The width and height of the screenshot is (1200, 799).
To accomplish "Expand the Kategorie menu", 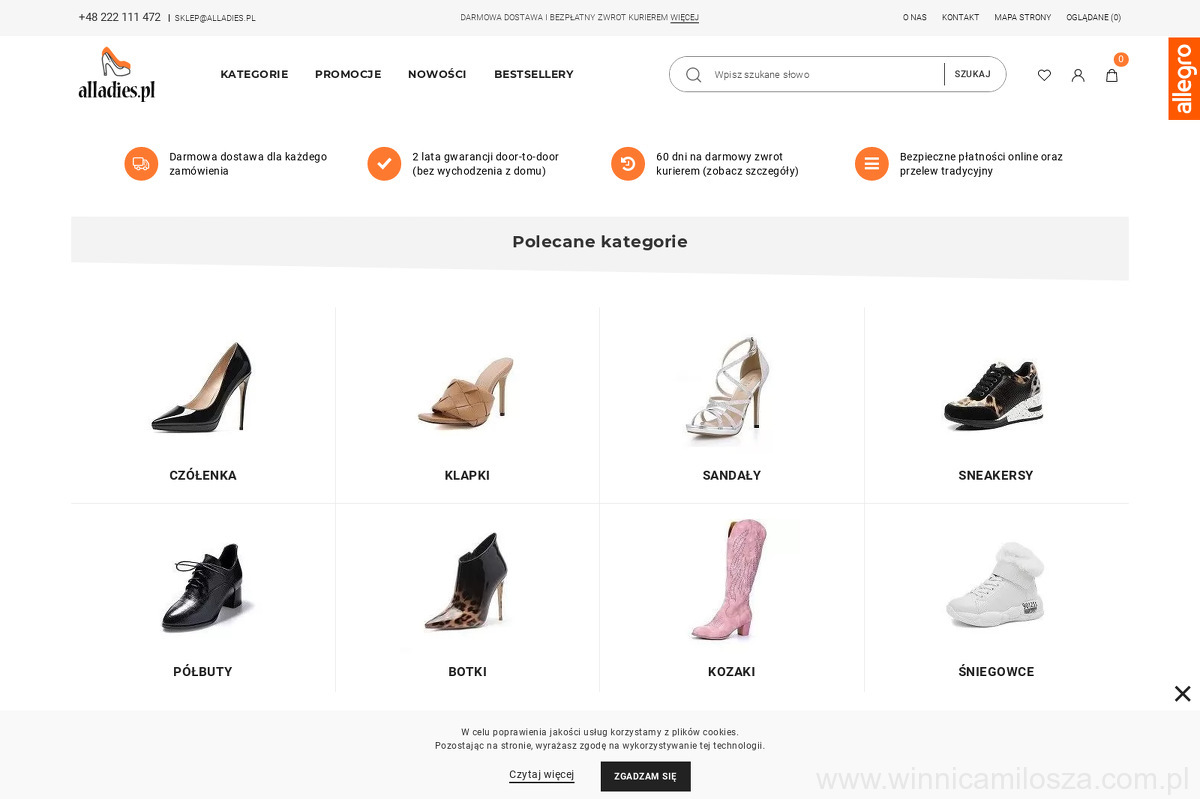I will (254, 75).
